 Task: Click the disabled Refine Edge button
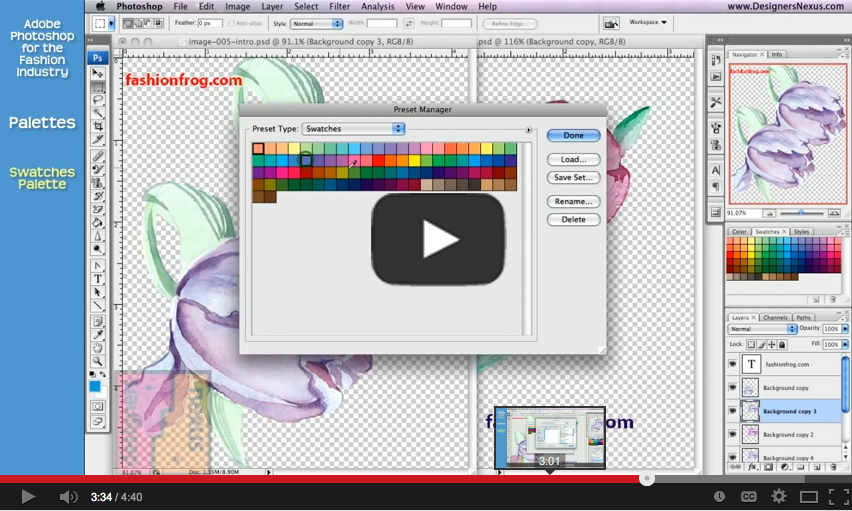pyautogui.click(x=510, y=23)
